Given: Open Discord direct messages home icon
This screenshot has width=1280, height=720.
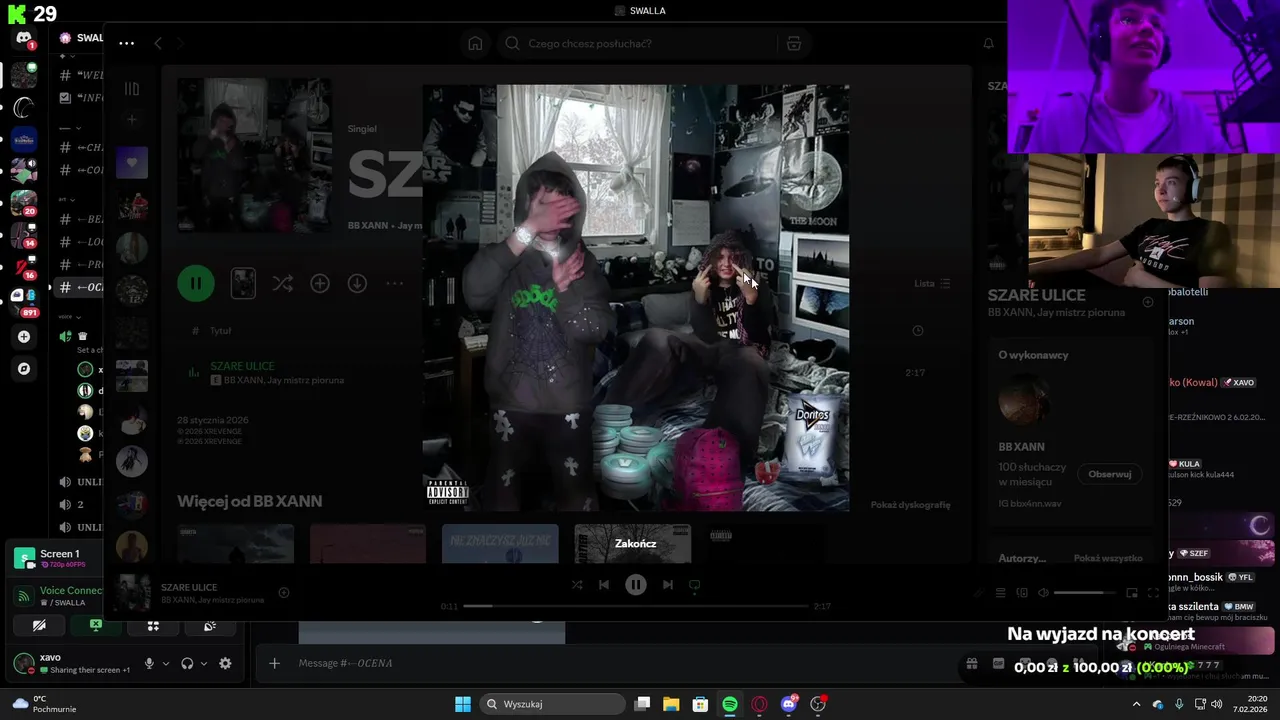Looking at the screenshot, I should tap(24, 38).
